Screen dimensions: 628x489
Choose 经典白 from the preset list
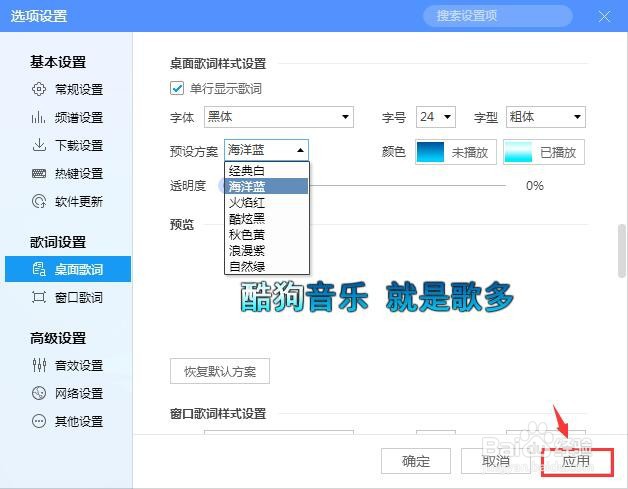point(267,171)
